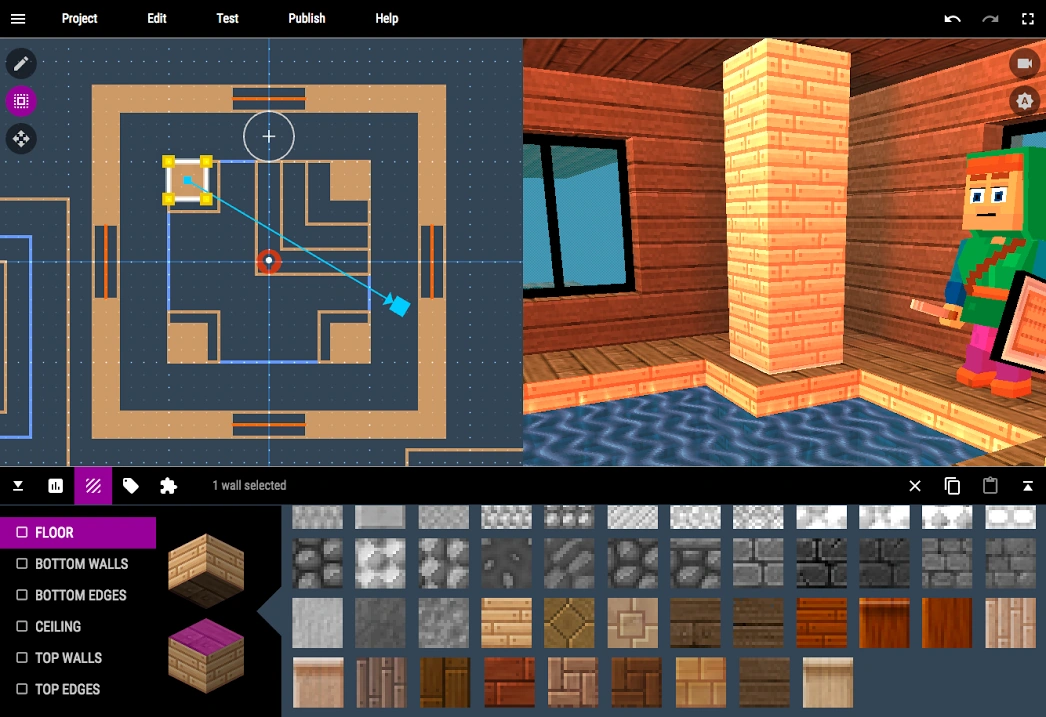
Task: Open the plugins puzzle-piece icon
Action: [x=167, y=486]
